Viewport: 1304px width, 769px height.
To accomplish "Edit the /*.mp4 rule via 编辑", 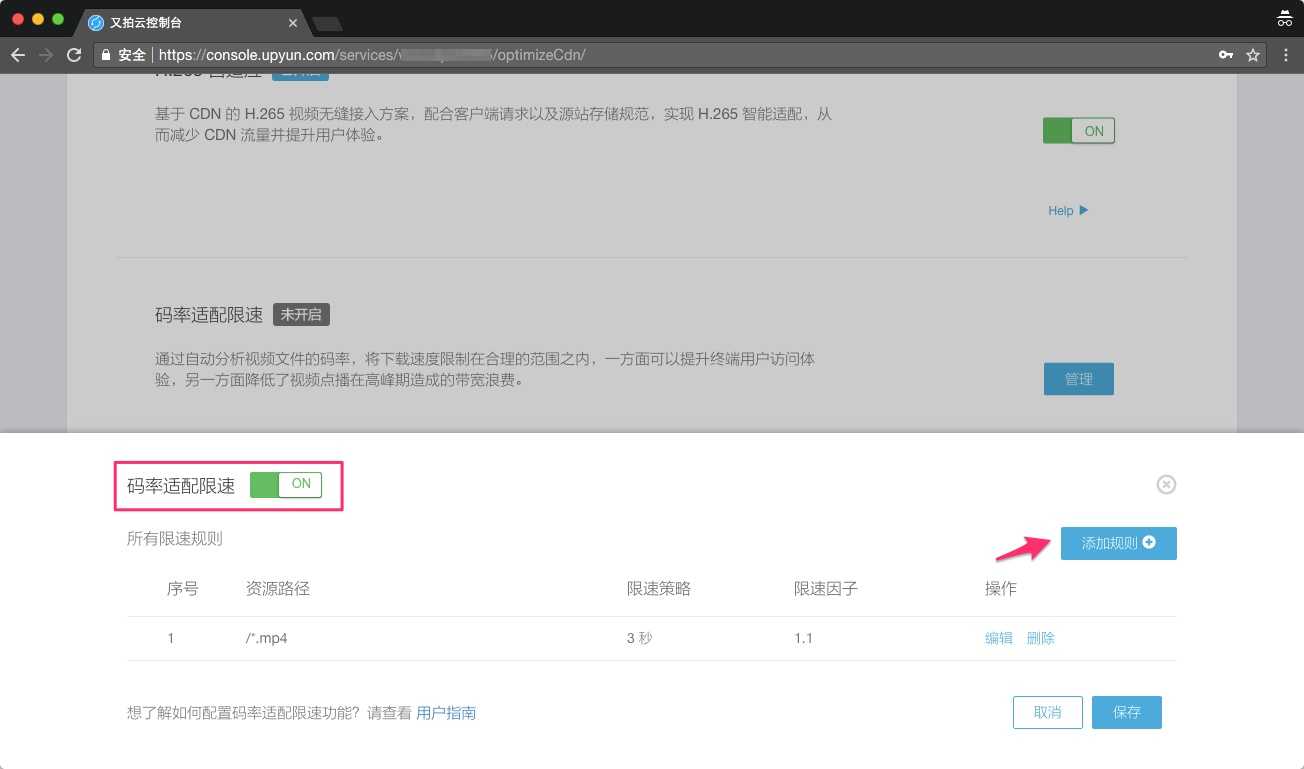I will [999, 638].
